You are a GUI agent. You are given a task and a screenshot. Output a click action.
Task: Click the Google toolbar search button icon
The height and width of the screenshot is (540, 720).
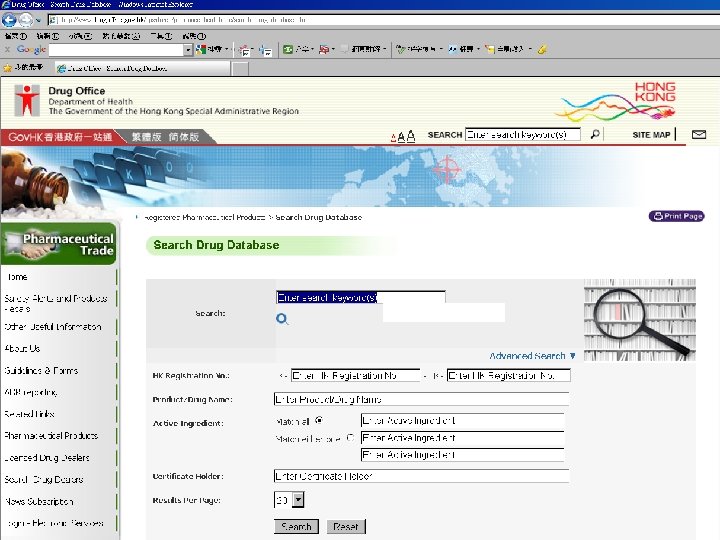(201, 49)
